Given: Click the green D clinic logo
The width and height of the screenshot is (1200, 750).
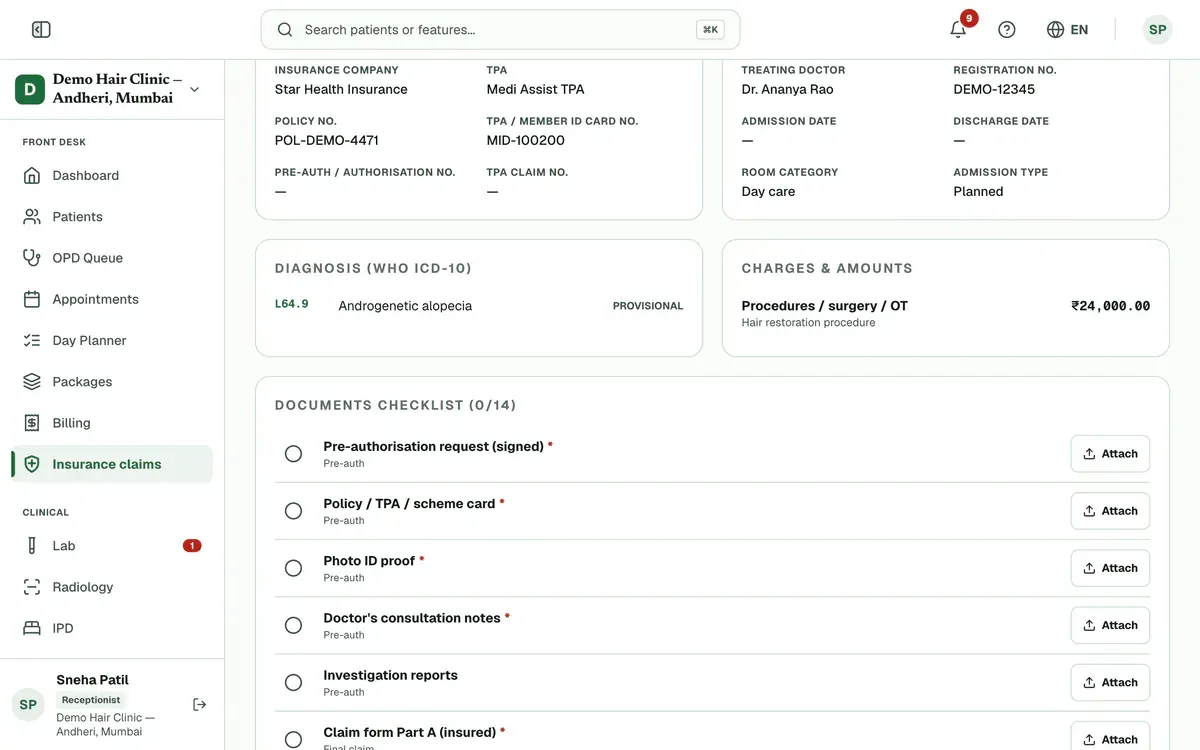Looking at the screenshot, I should (x=29, y=89).
